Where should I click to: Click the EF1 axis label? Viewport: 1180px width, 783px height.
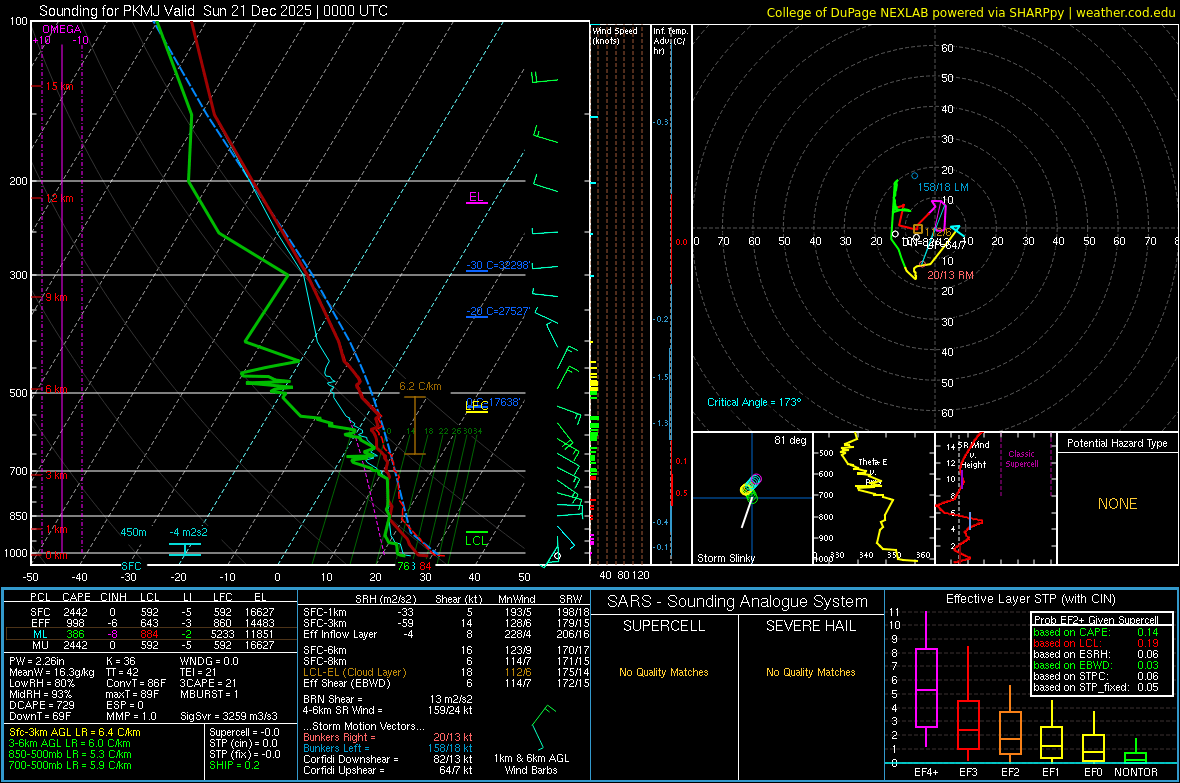1051,772
